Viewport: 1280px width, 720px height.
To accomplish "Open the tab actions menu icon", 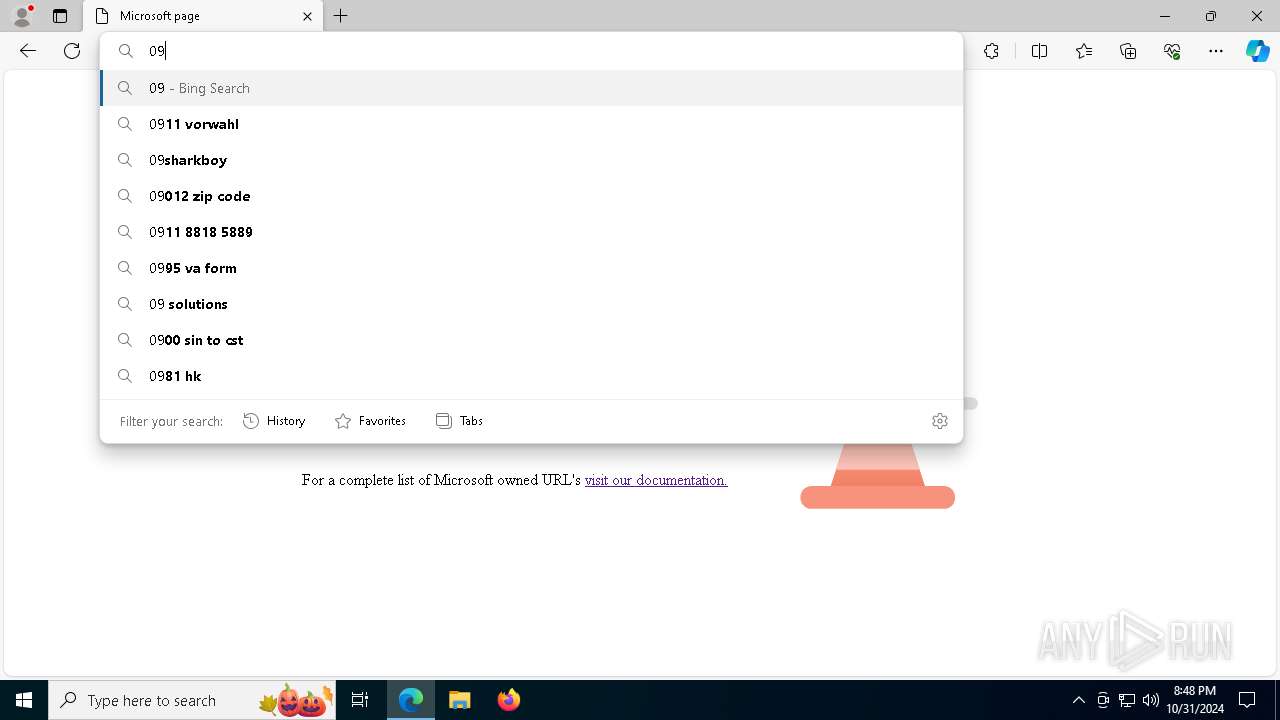I will (60, 16).
